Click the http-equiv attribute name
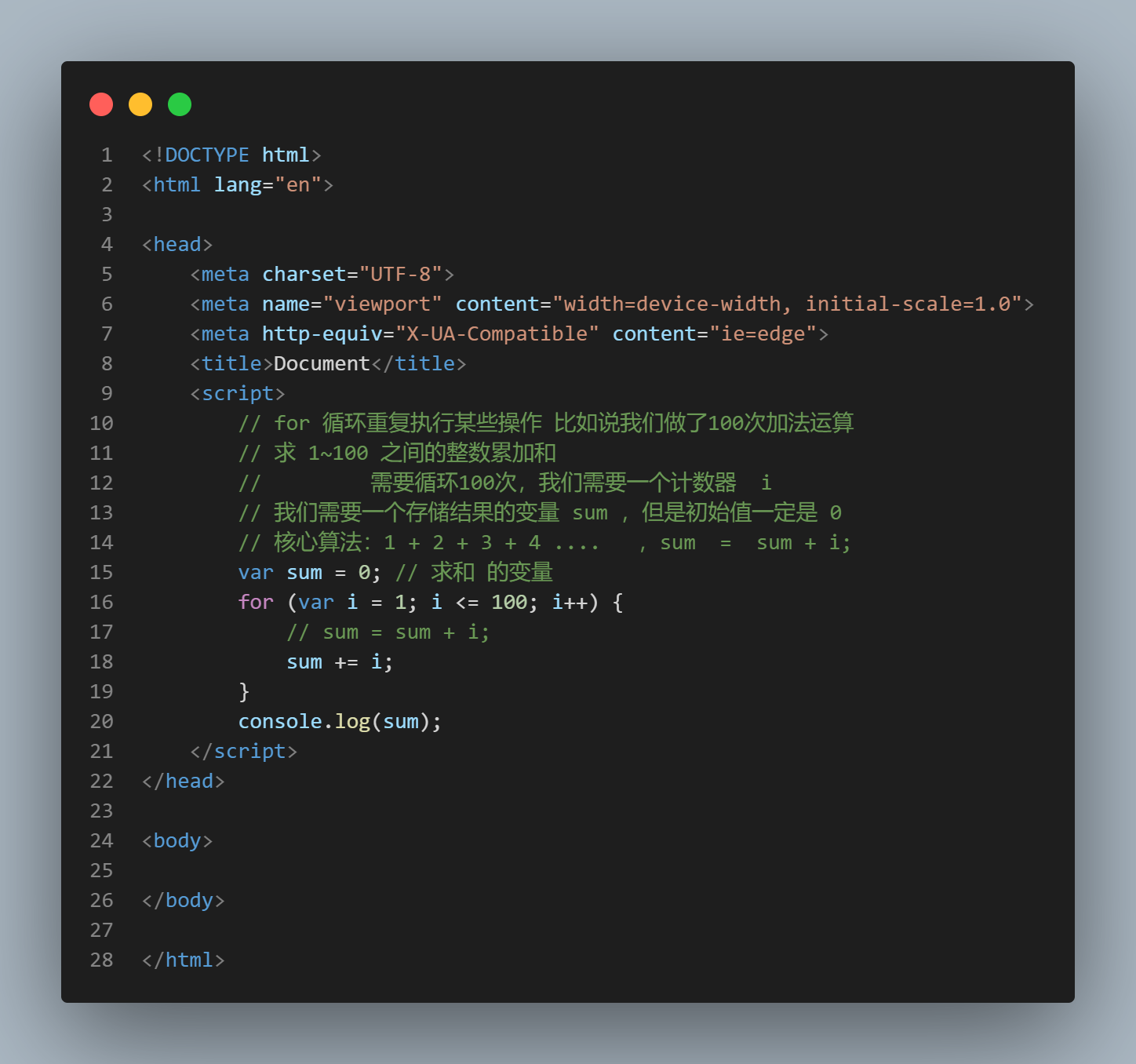Viewport: 1136px width, 1064px height. point(322,334)
